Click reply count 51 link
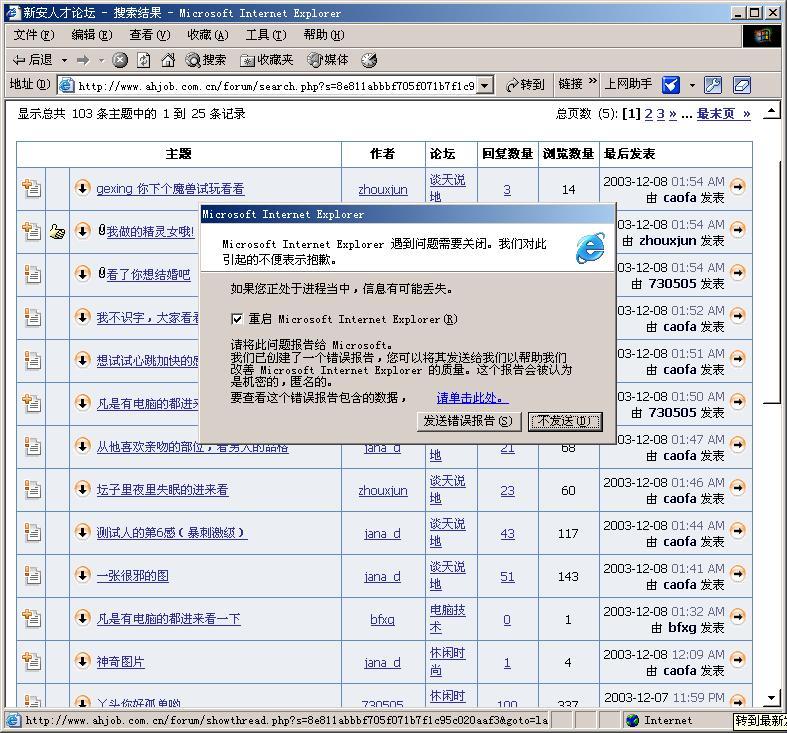This screenshot has height=733, width=787. 507,577
